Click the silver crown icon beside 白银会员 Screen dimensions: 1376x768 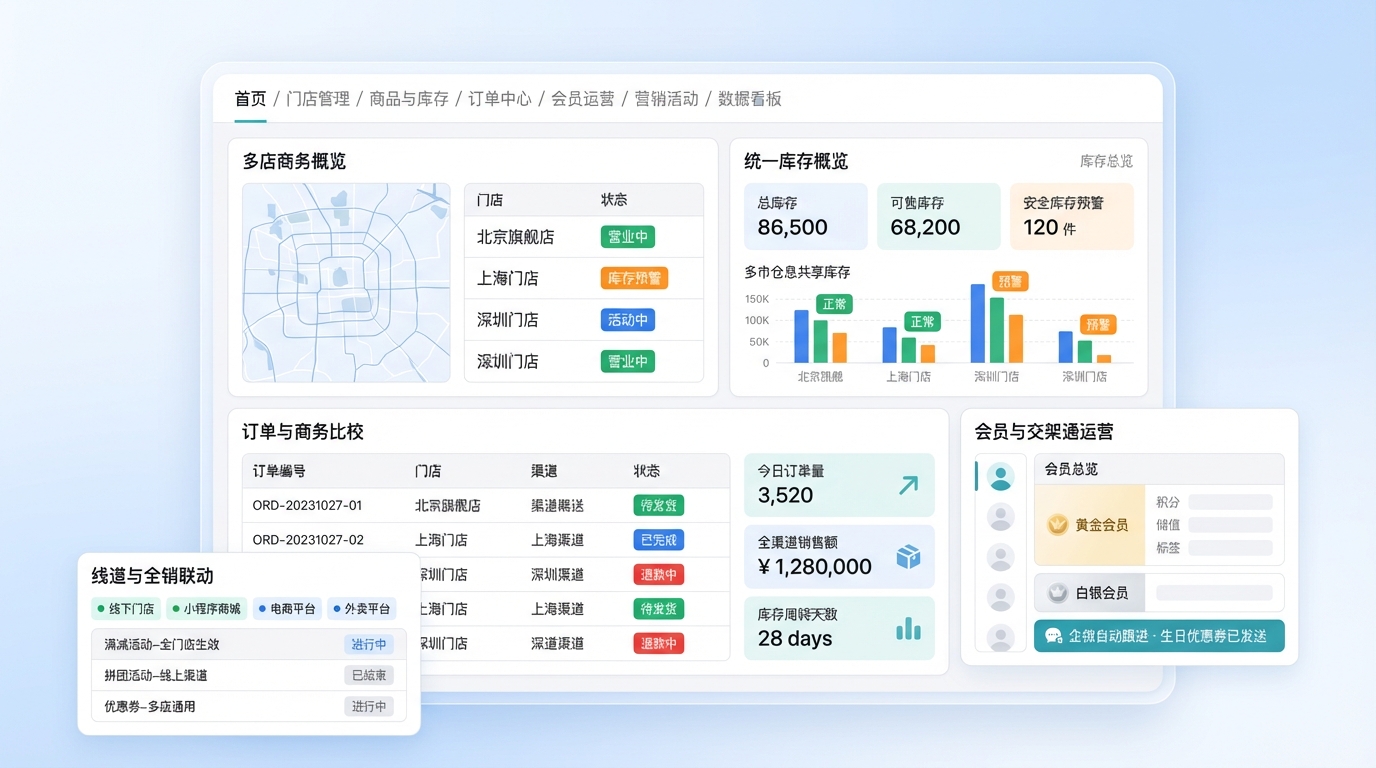(1057, 593)
